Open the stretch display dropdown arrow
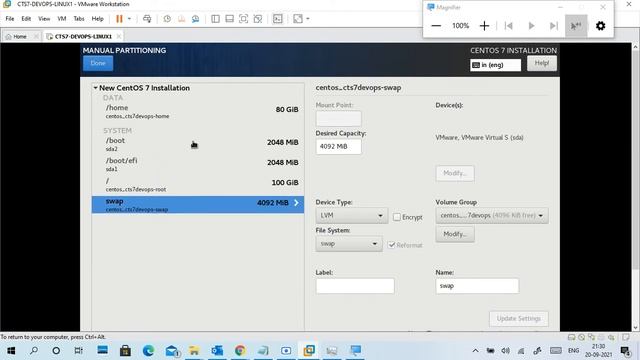This screenshot has height=360, width=640. 308,19
